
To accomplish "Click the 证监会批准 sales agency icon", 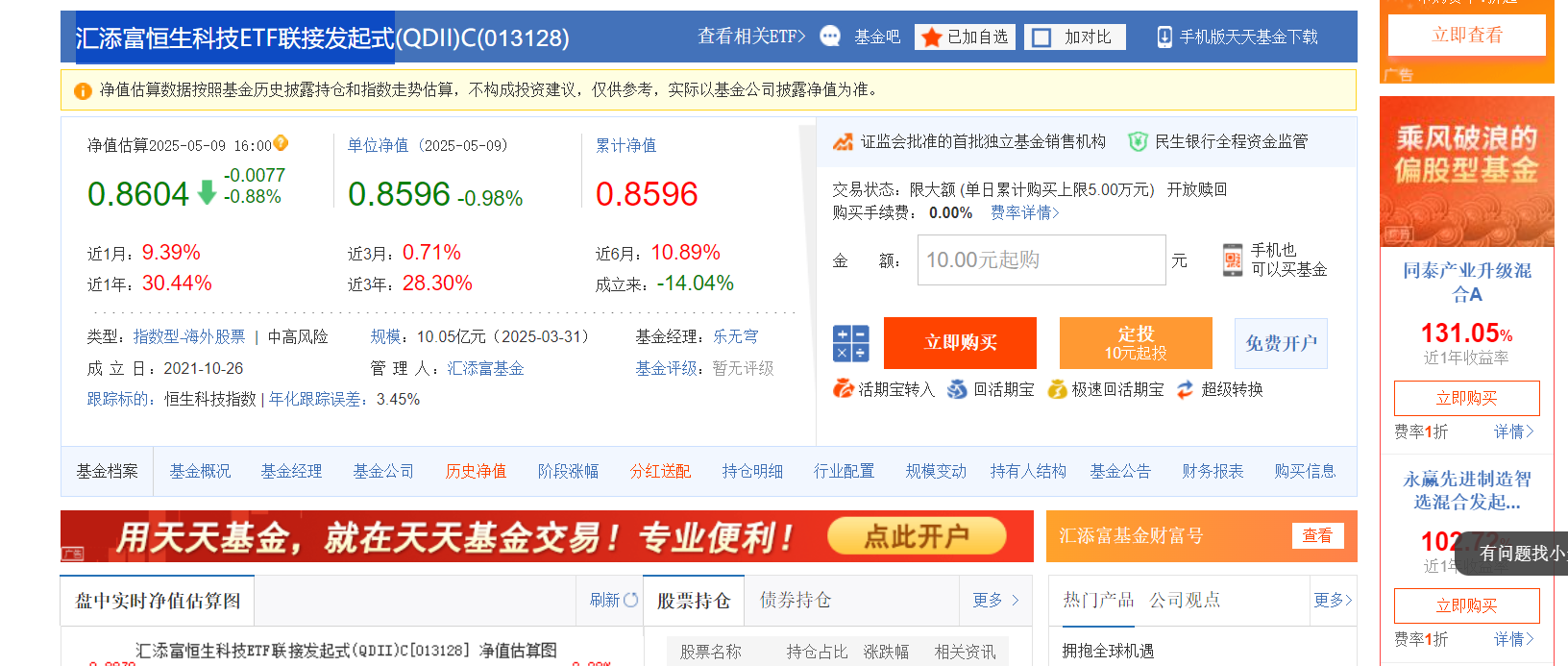I will pos(843,142).
